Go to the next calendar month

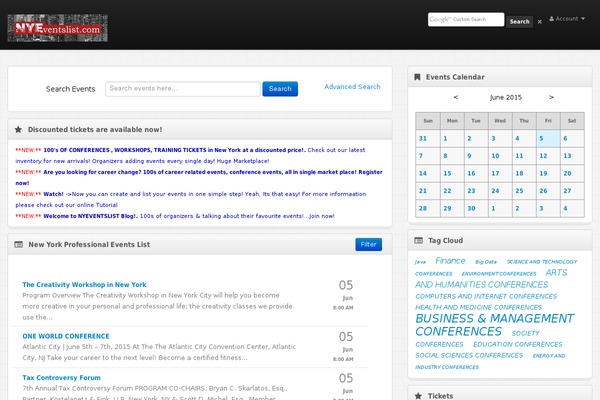coord(551,97)
